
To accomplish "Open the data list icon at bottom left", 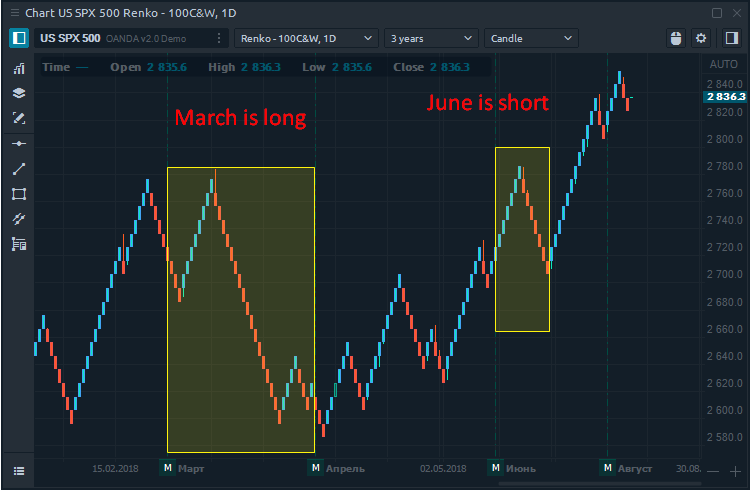I will tap(19, 469).
